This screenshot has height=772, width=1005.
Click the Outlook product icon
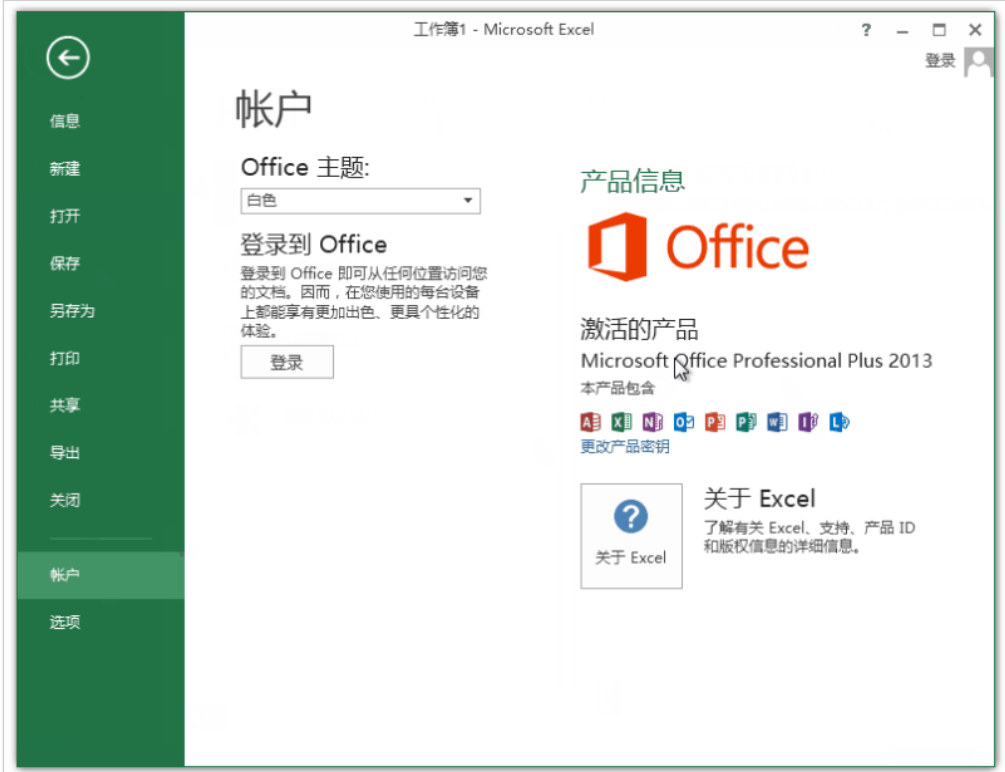683,422
